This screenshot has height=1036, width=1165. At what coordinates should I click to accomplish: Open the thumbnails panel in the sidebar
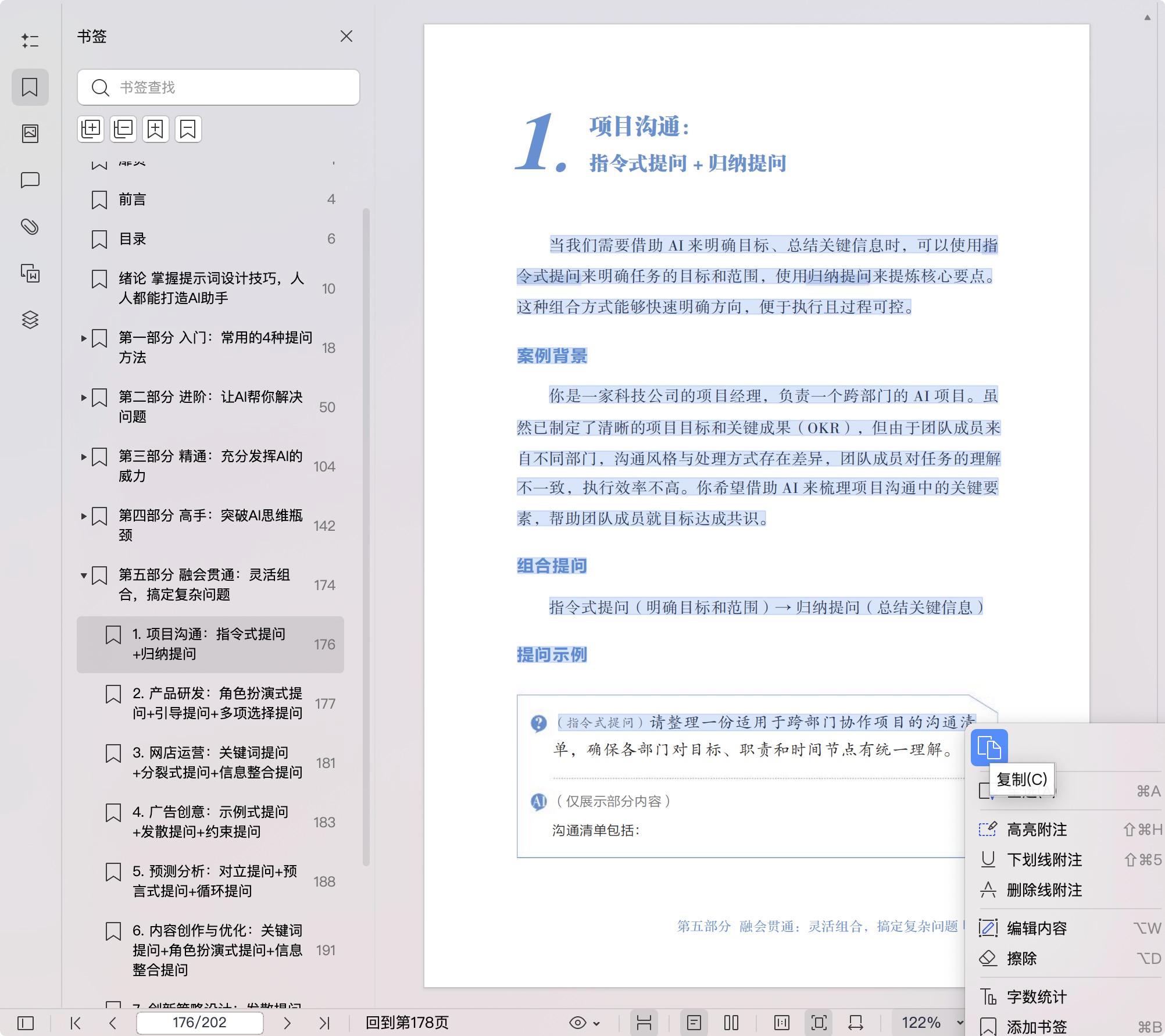(x=30, y=134)
